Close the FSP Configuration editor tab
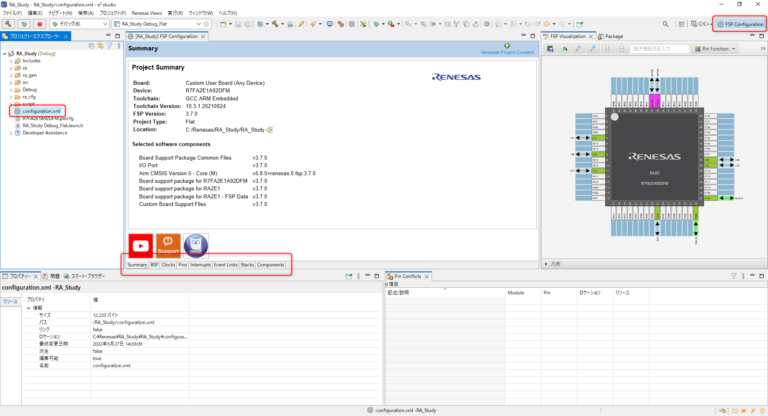 tap(203, 36)
